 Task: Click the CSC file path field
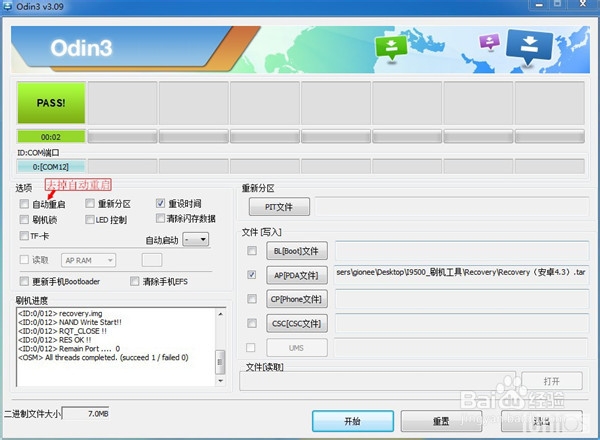click(x=462, y=324)
